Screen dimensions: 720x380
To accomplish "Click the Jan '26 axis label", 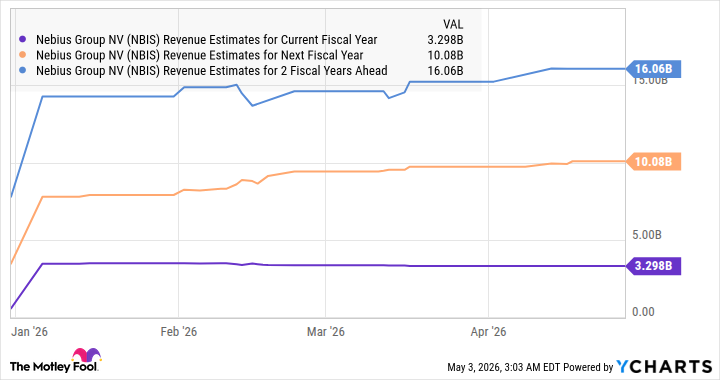I will coord(29,331).
